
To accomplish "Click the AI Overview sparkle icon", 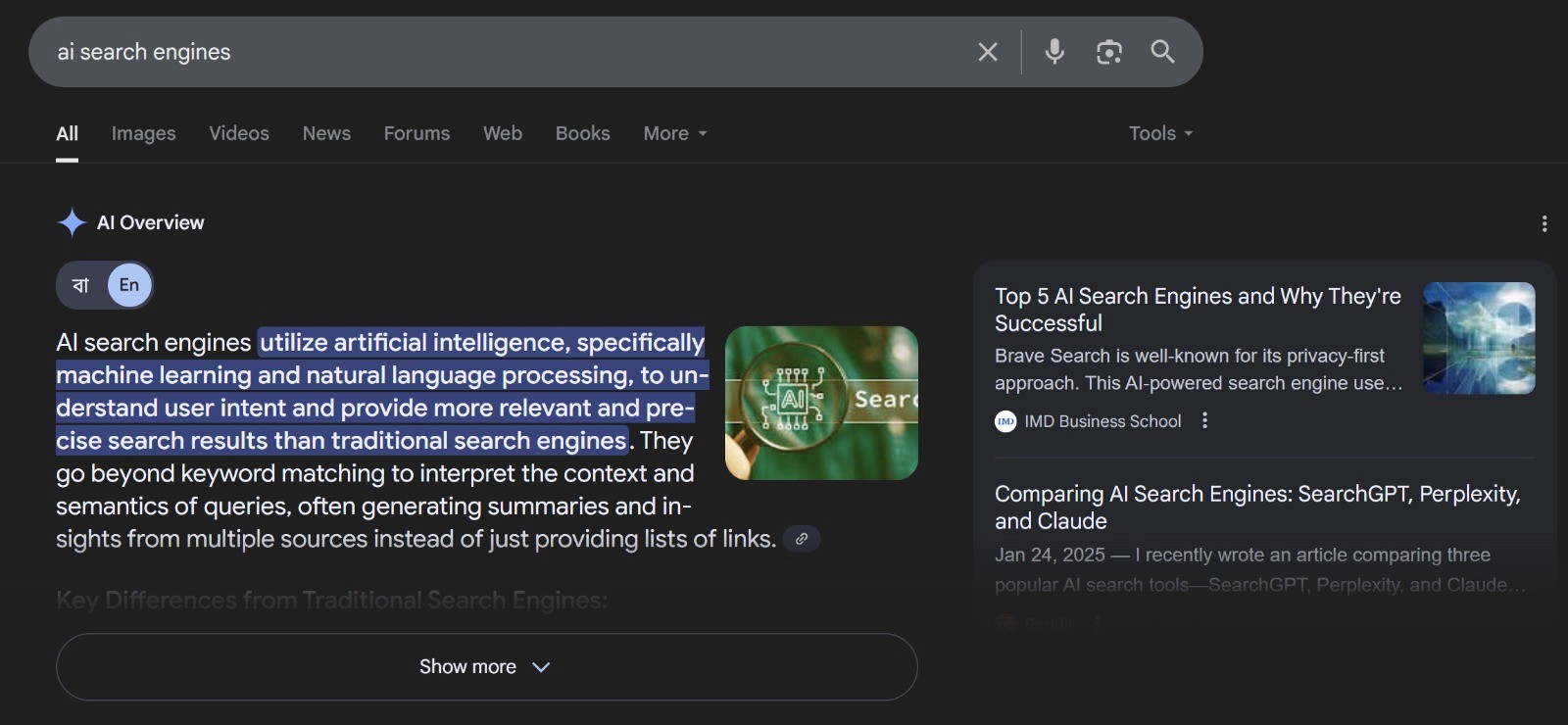I will 72,222.
